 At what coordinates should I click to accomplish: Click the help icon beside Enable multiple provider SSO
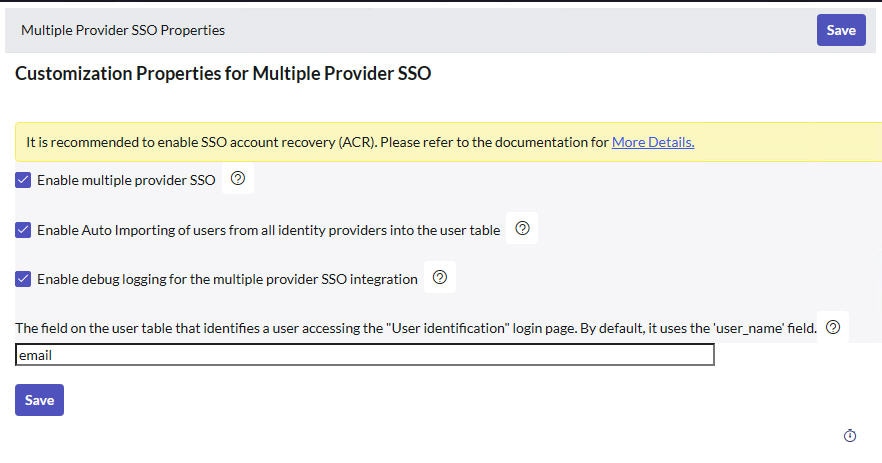pos(238,178)
